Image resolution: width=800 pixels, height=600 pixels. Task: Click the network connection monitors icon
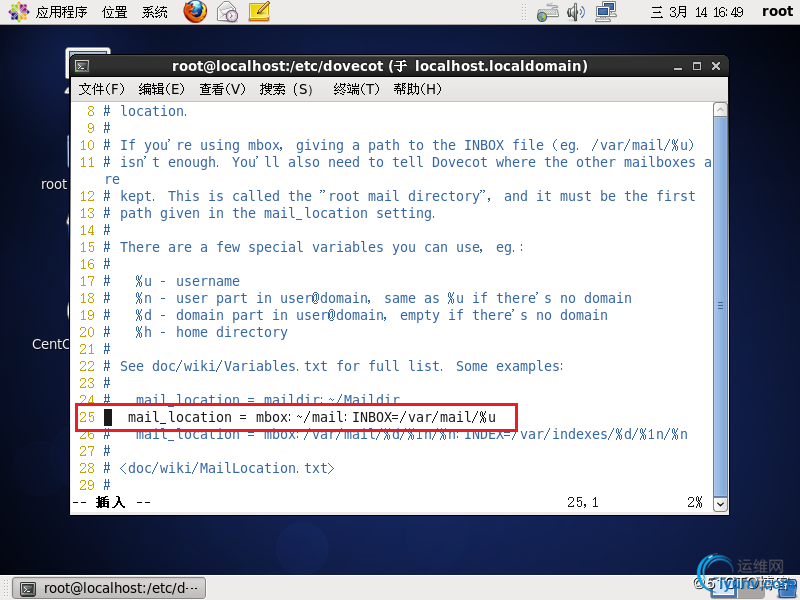(606, 11)
